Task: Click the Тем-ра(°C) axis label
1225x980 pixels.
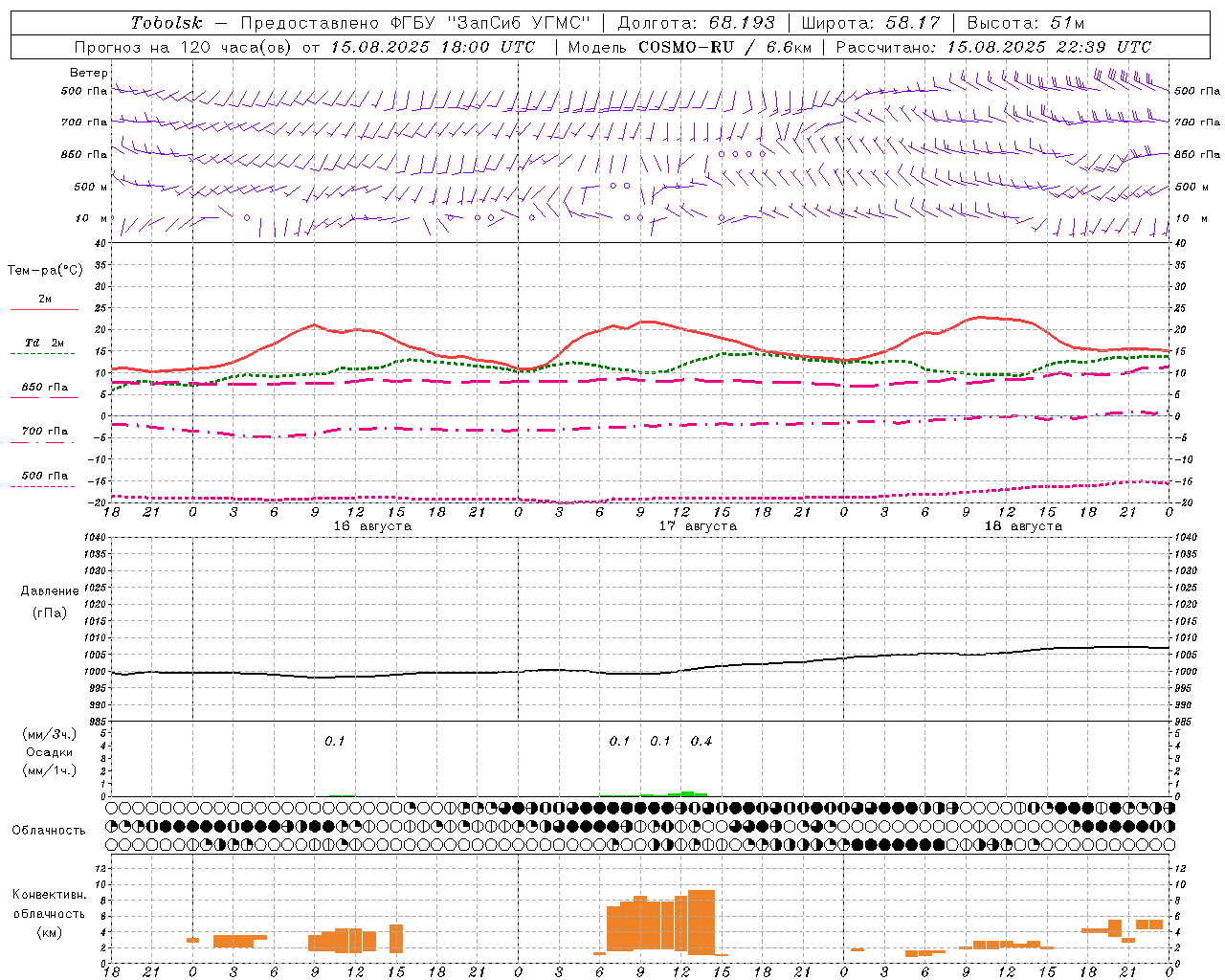Action: coord(45,271)
